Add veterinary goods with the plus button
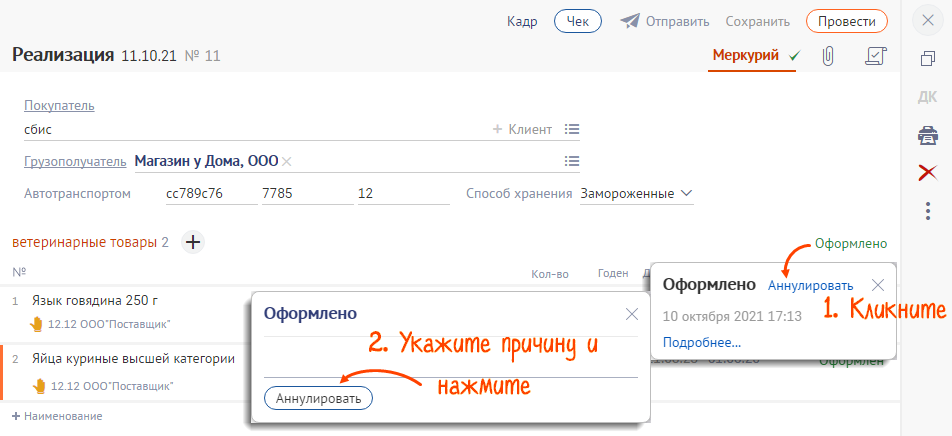952x436 pixels. [x=193, y=242]
